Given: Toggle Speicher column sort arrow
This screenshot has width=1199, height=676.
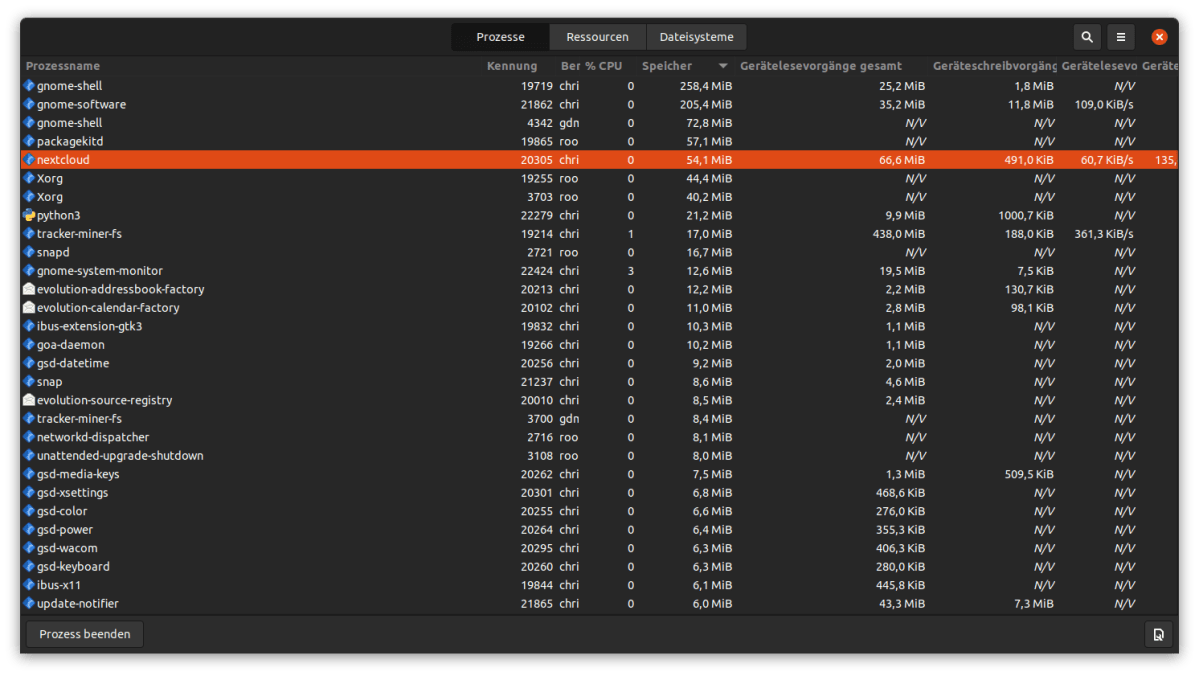Looking at the screenshot, I should (723, 66).
